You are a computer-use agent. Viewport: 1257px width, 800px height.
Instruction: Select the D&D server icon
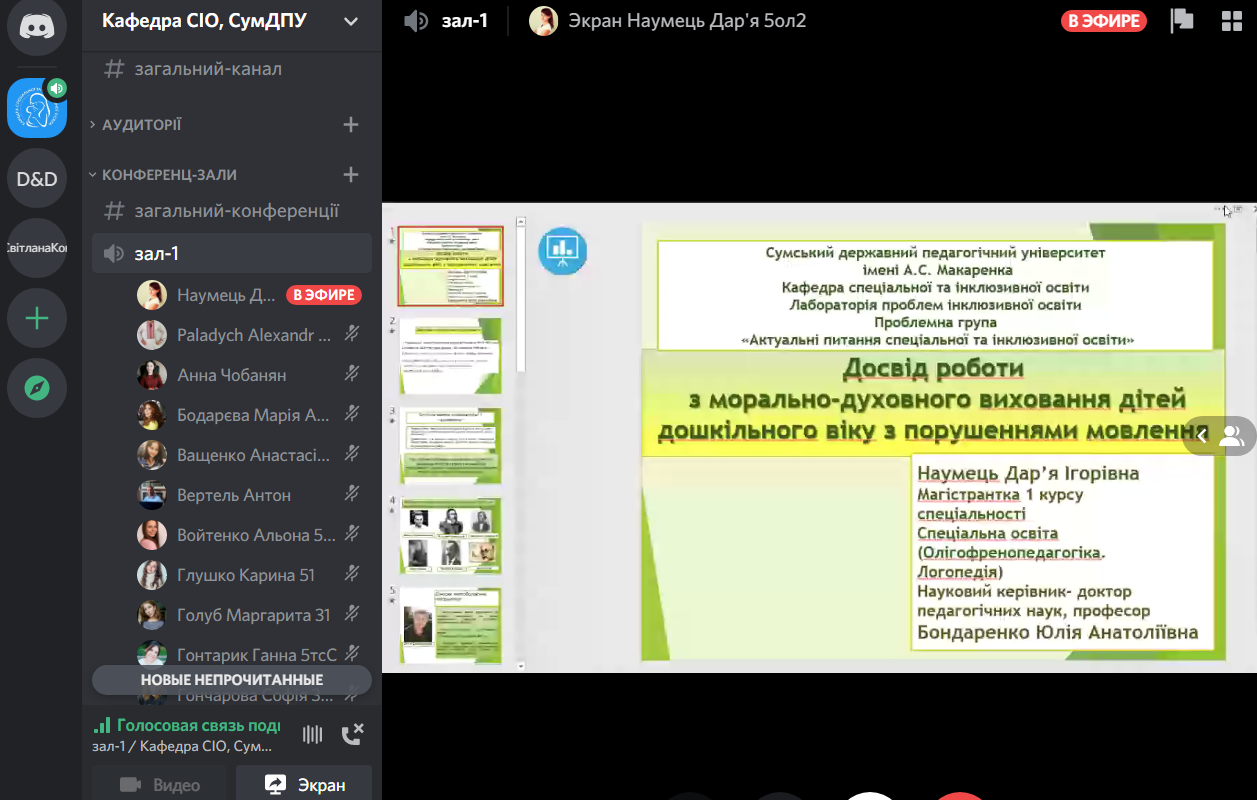click(x=37, y=179)
